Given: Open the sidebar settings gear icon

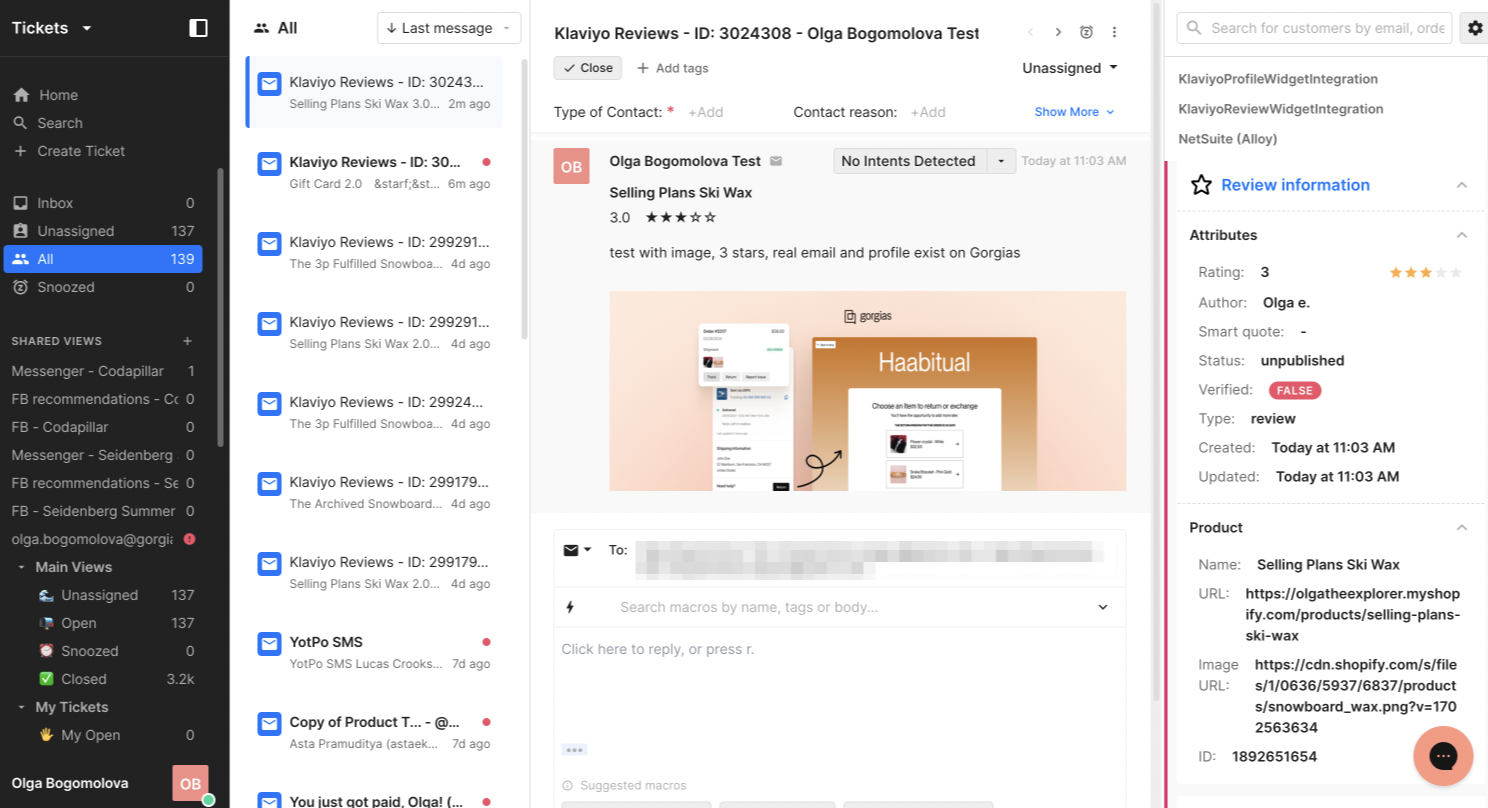Looking at the screenshot, I should point(1475,28).
